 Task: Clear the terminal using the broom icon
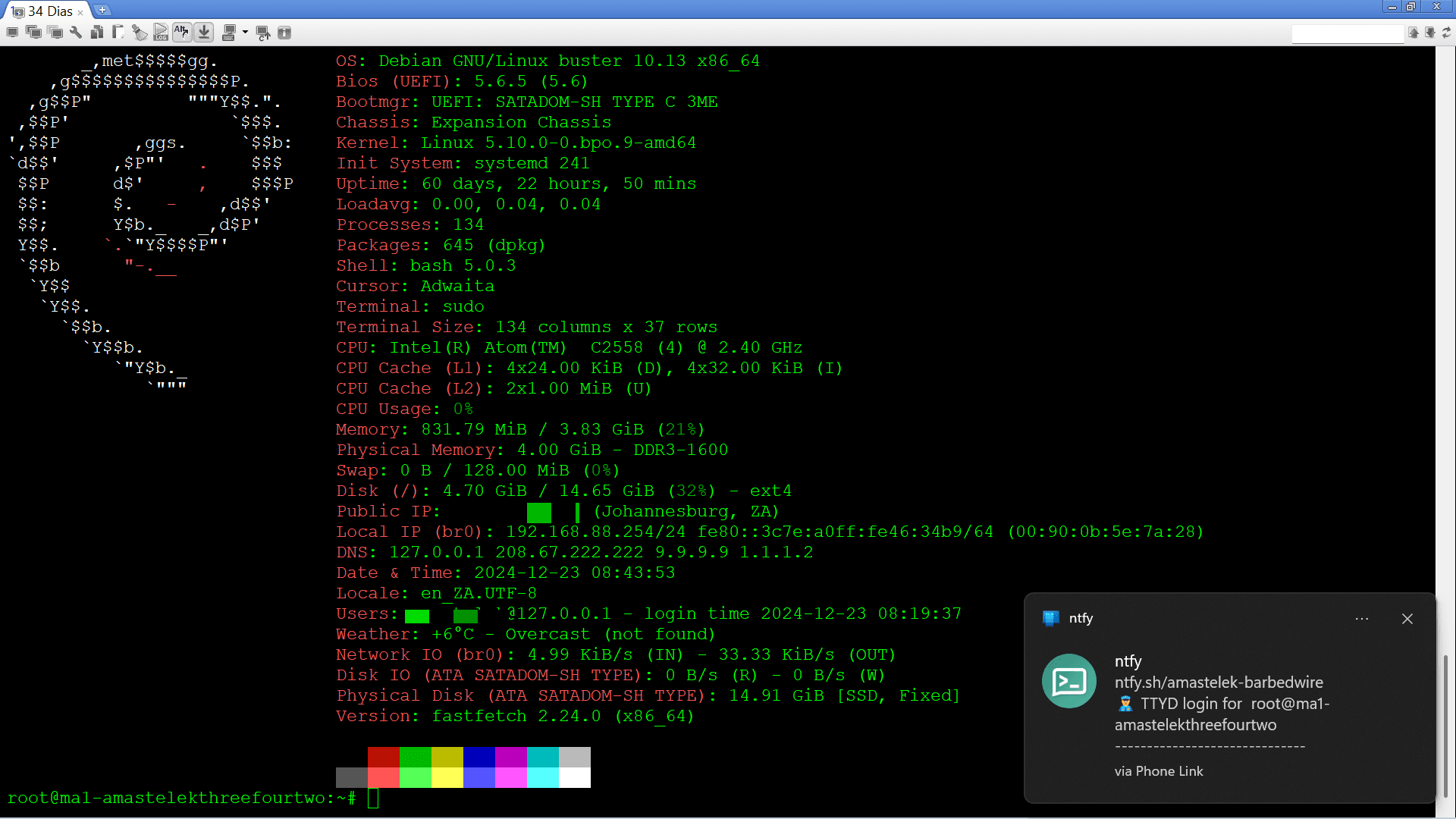tap(140, 33)
